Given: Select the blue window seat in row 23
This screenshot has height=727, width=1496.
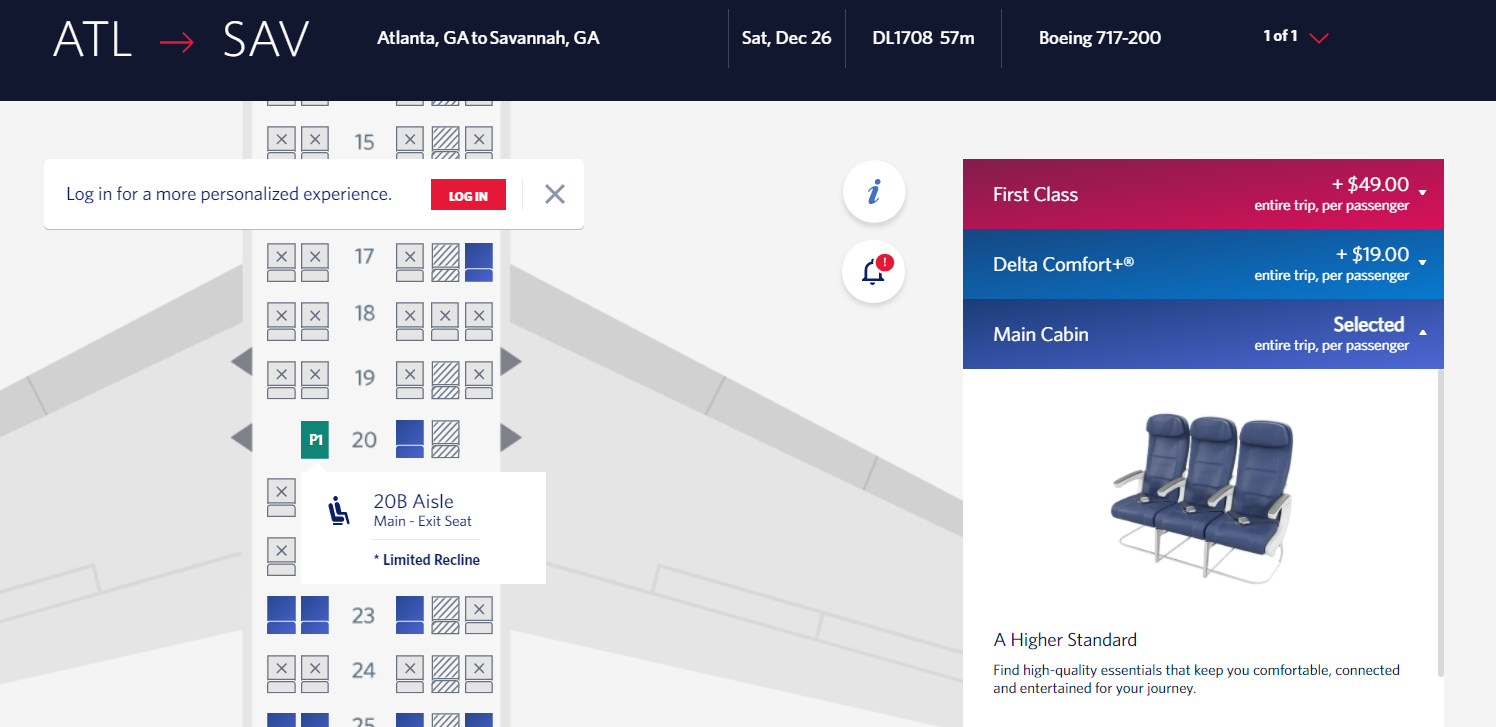Looking at the screenshot, I should pos(279,614).
